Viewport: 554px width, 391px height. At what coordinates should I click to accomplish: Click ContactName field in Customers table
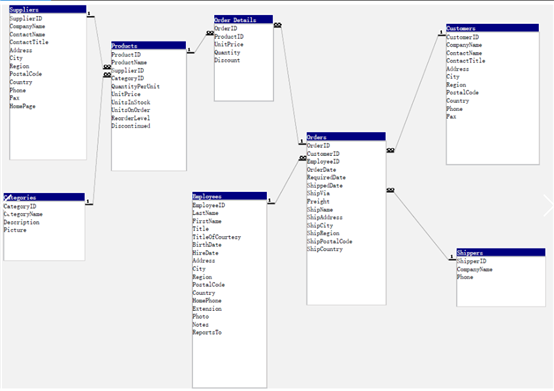click(x=464, y=53)
